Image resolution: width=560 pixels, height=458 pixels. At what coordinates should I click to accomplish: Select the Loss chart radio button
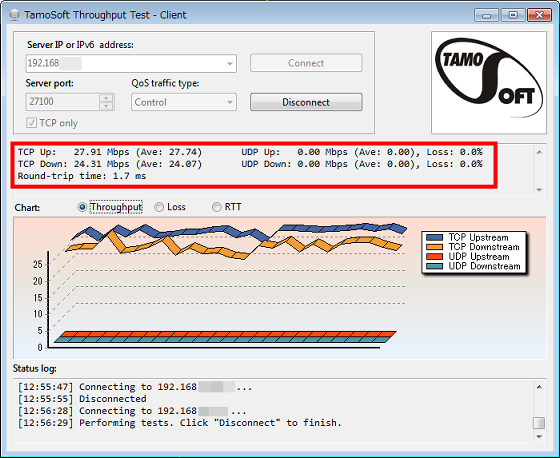coord(159,207)
